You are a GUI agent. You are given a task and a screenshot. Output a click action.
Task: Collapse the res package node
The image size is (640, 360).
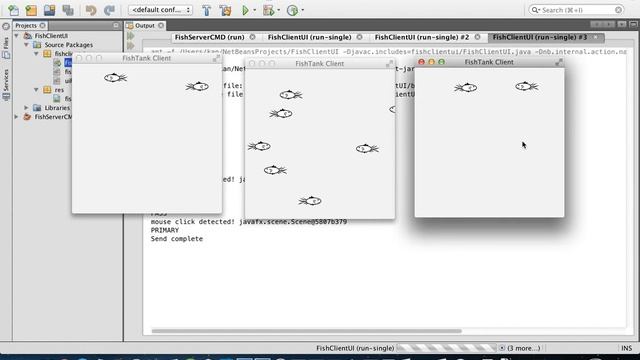pyautogui.click(x=36, y=90)
